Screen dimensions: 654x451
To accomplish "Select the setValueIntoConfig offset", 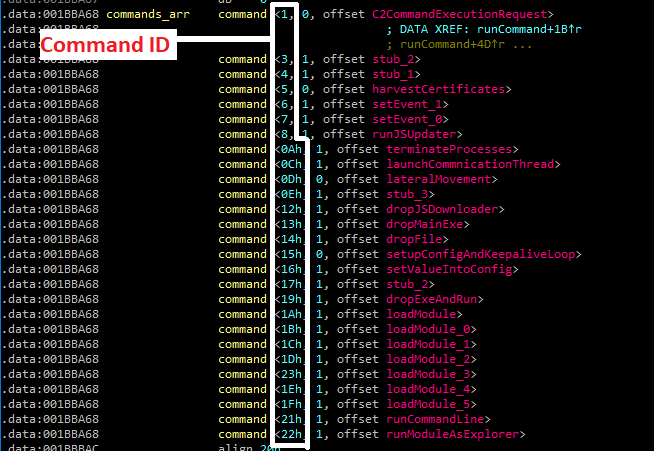I will [x=449, y=270].
